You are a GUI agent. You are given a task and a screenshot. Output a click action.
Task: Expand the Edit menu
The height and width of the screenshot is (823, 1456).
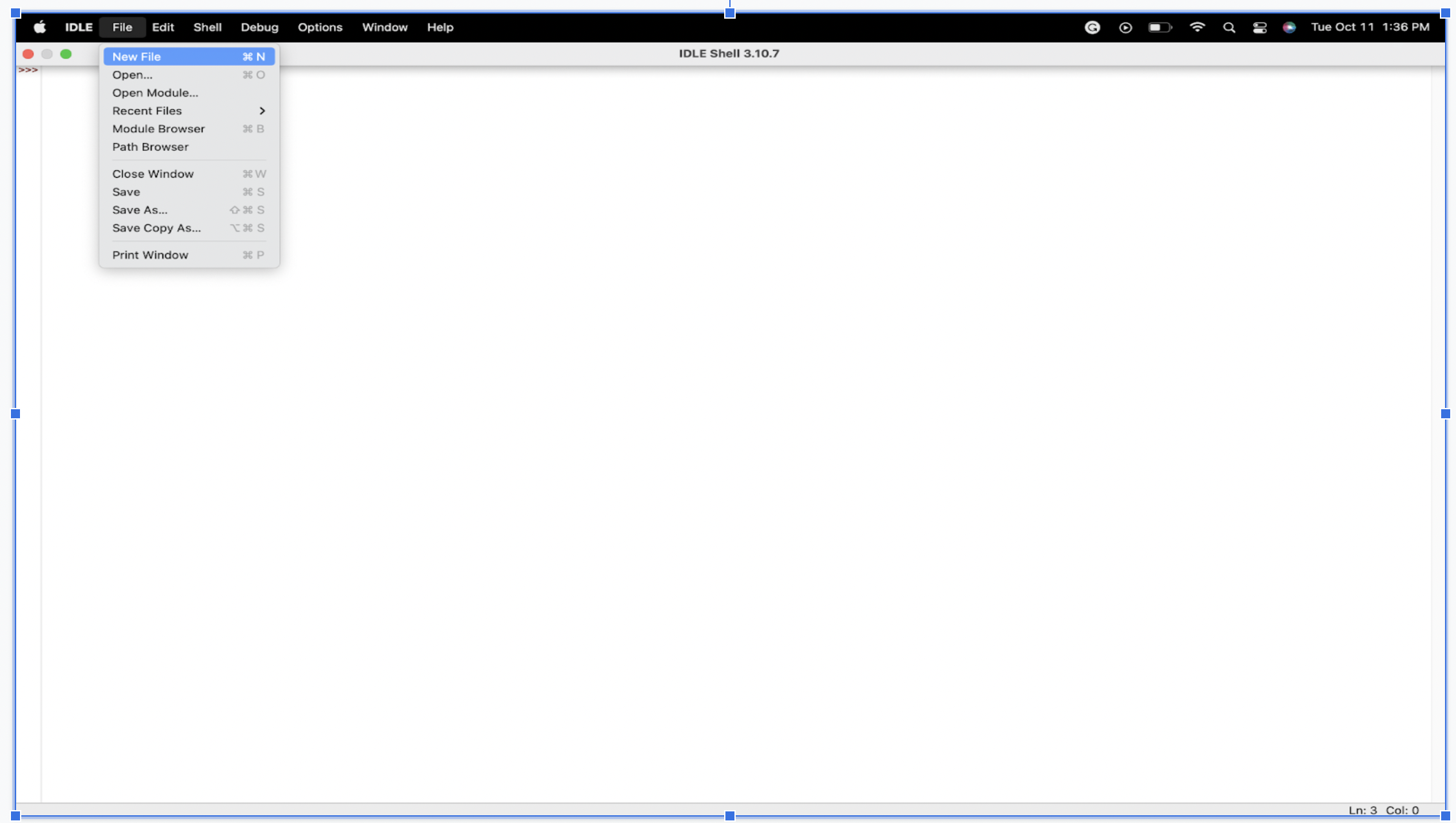162,27
